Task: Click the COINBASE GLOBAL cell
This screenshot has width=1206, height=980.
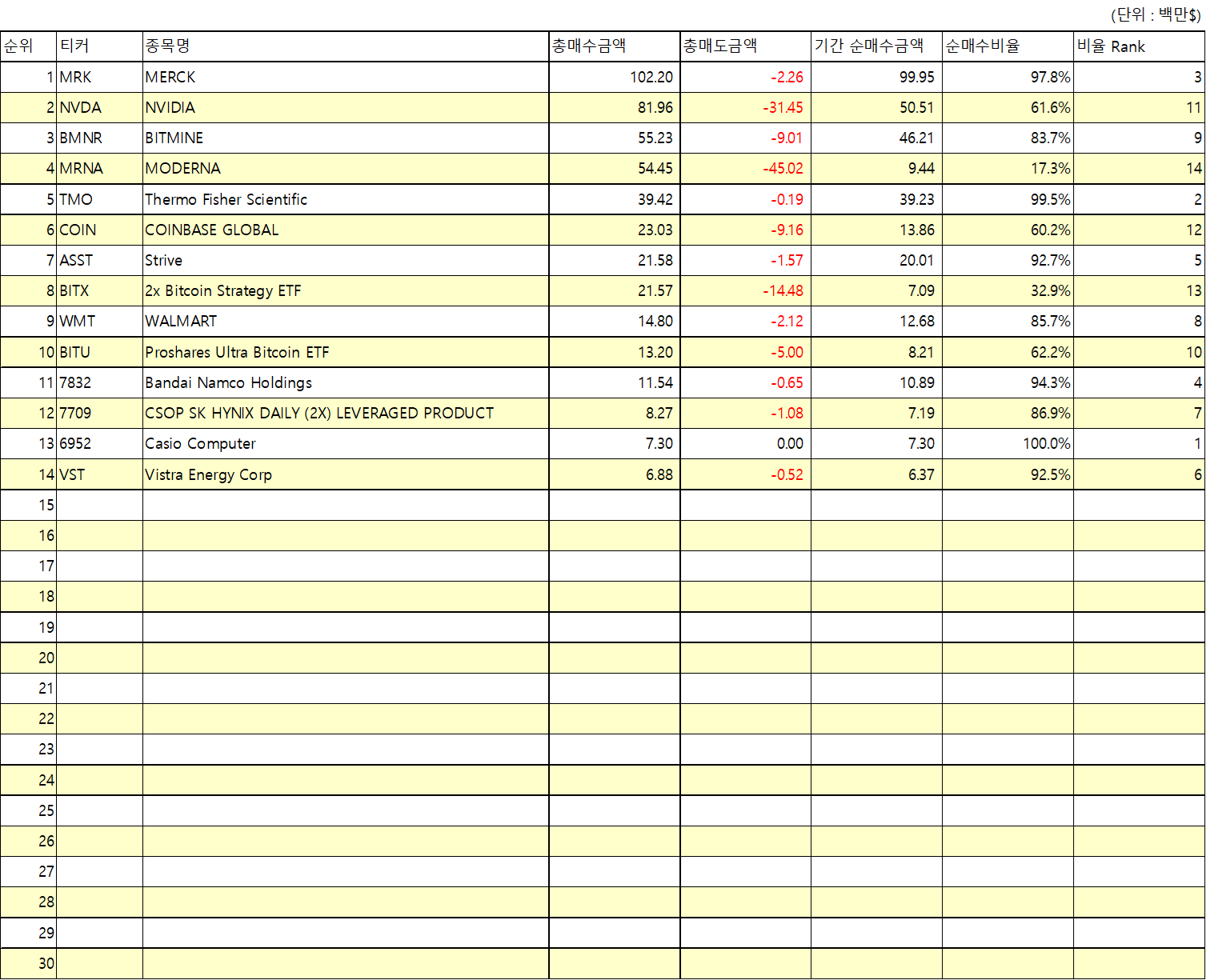Action: click(x=346, y=230)
